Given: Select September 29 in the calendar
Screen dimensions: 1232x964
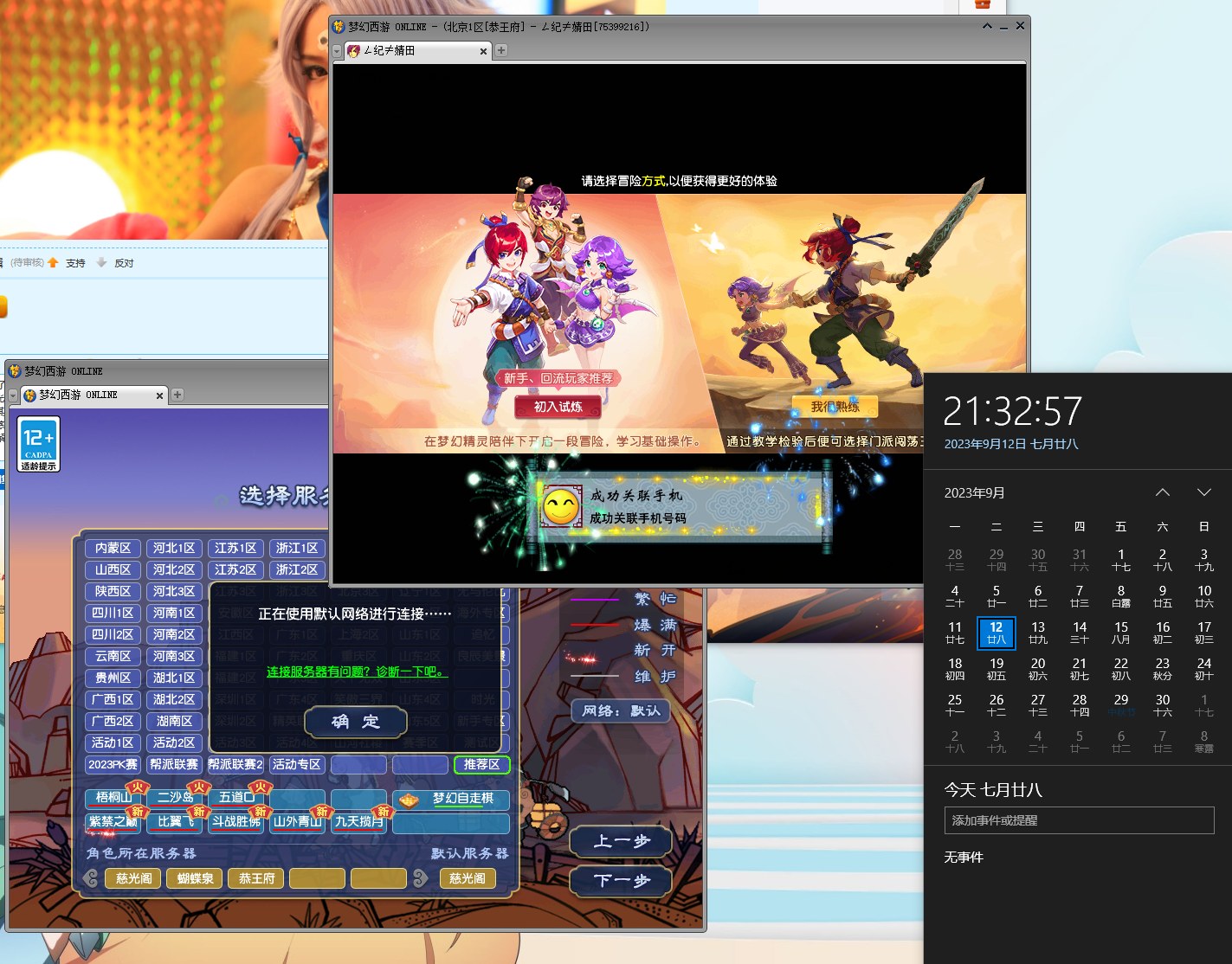Looking at the screenshot, I should click(x=1121, y=705).
